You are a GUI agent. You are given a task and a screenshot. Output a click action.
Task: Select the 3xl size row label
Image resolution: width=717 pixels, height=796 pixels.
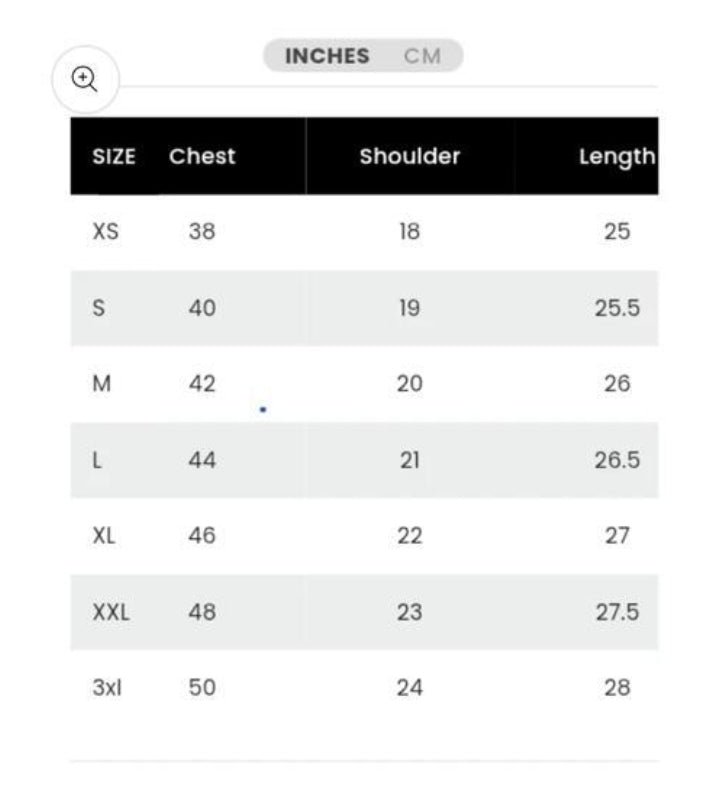click(107, 688)
